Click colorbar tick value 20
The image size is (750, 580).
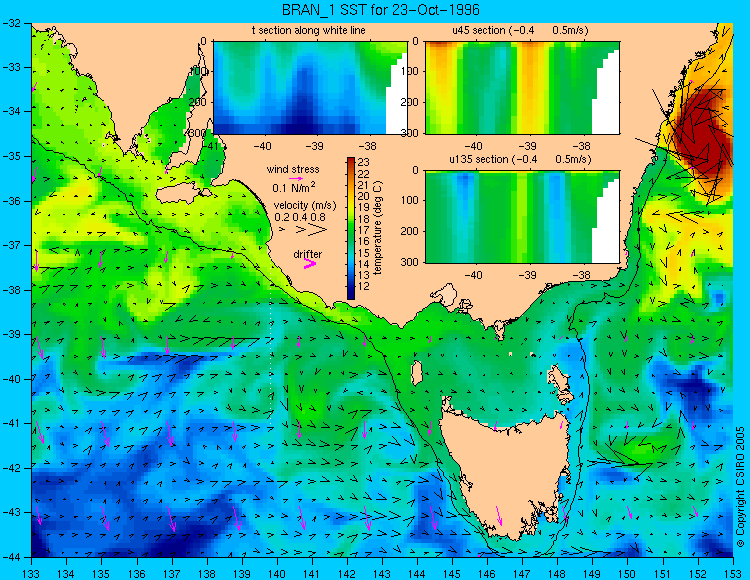click(364, 197)
